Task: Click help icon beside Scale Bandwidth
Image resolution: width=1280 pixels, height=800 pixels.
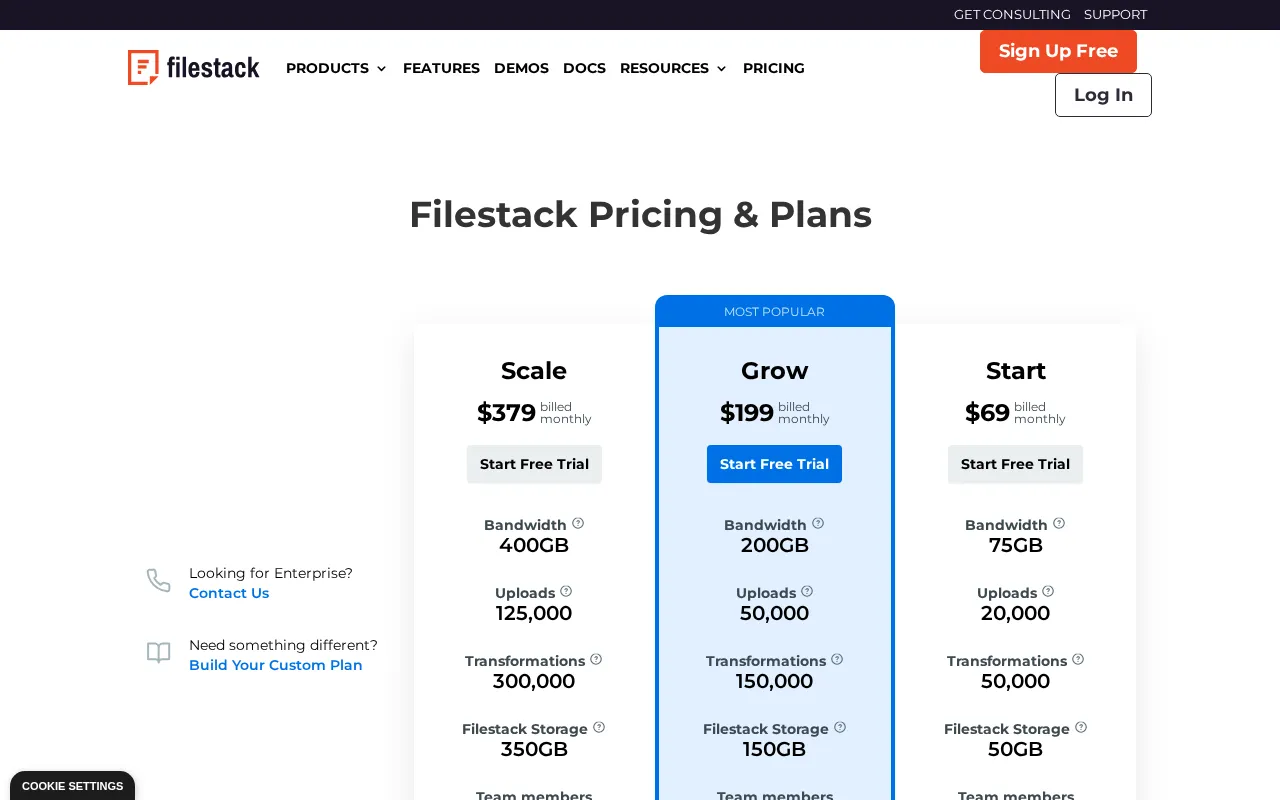Action: pyautogui.click(x=578, y=523)
